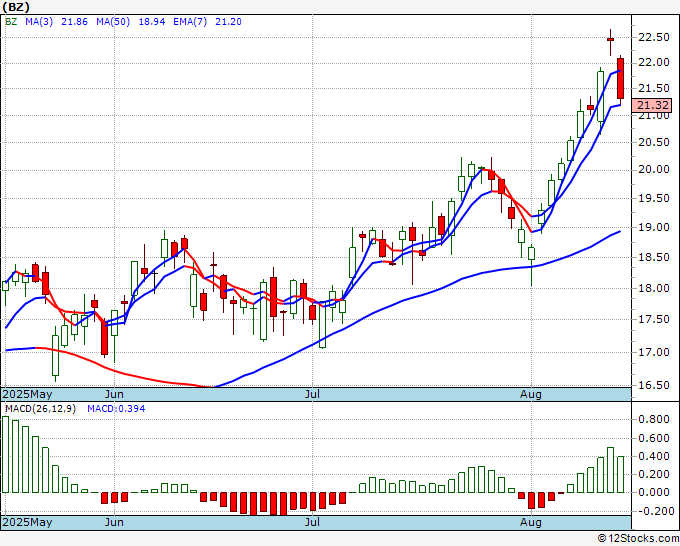
Task: Select the BZ ticker legend label
Action: pos(11,22)
